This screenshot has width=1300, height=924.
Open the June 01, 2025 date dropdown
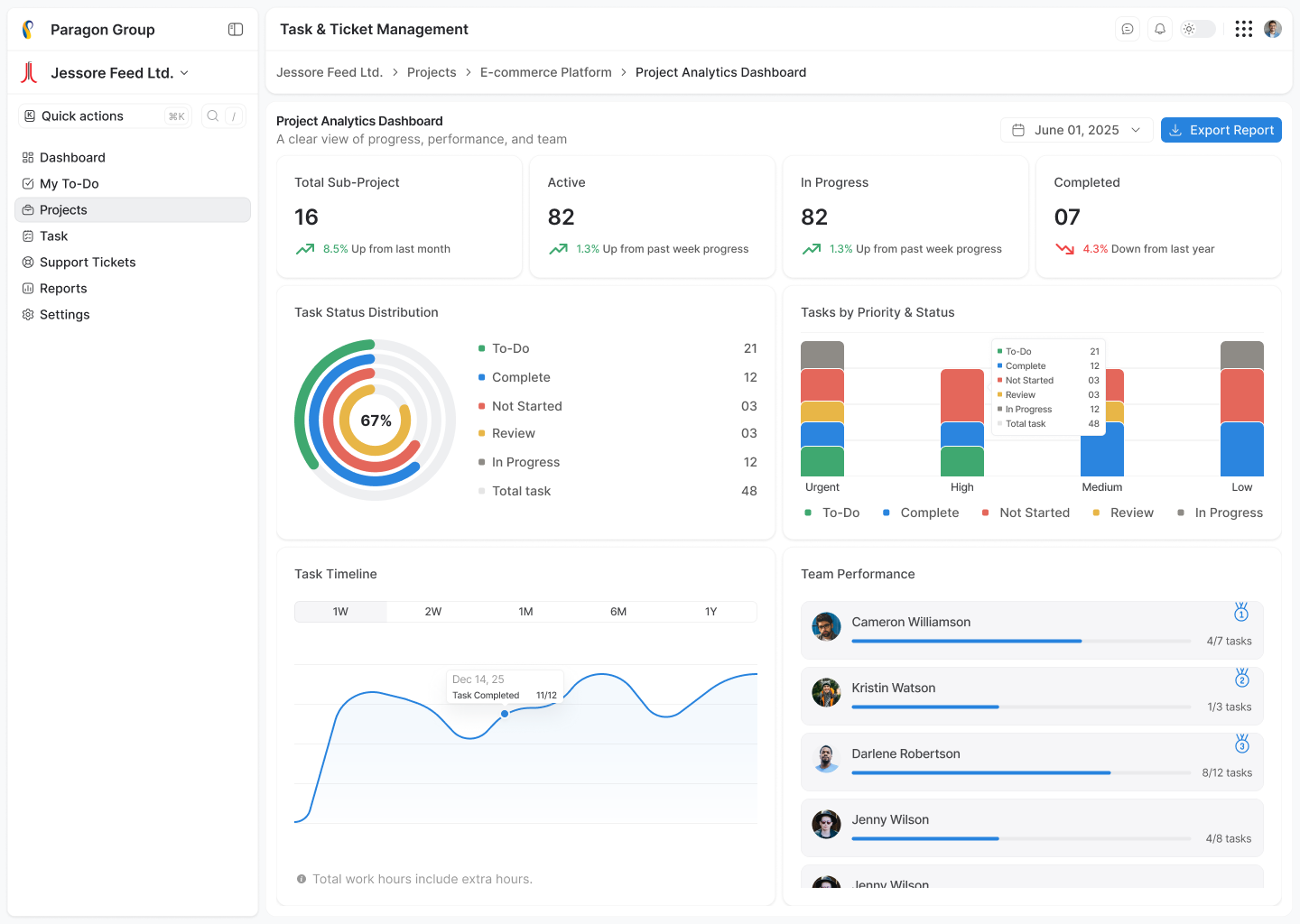coord(1076,129)
